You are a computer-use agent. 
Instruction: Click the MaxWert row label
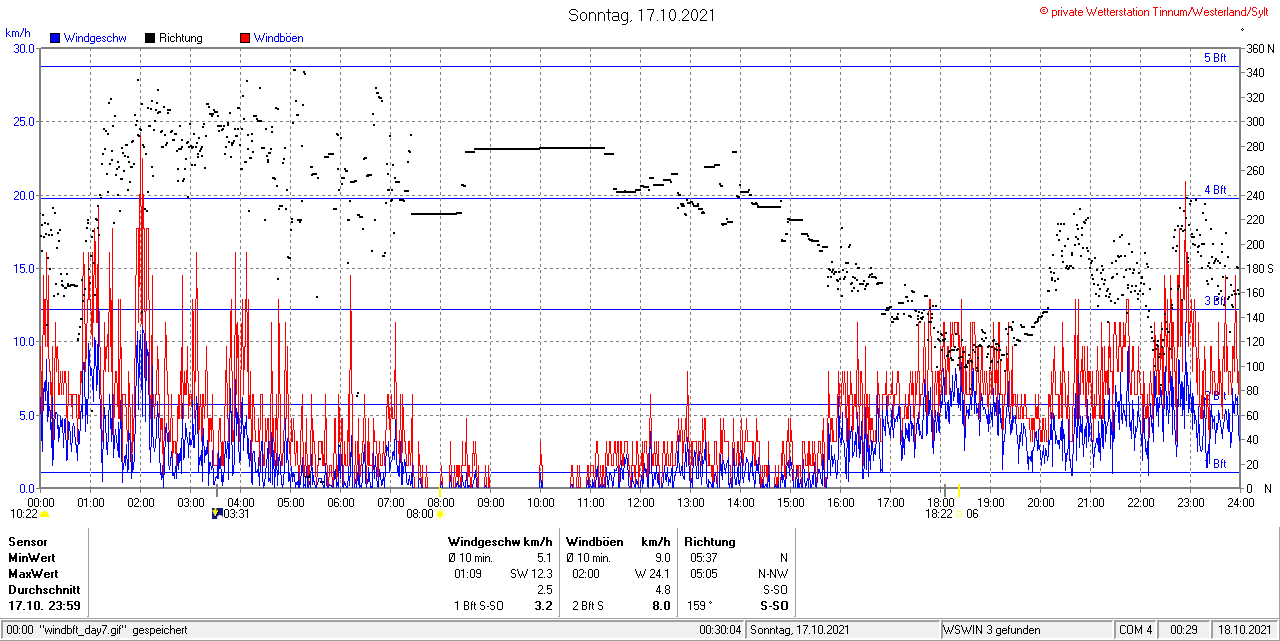tap(35, 574)
